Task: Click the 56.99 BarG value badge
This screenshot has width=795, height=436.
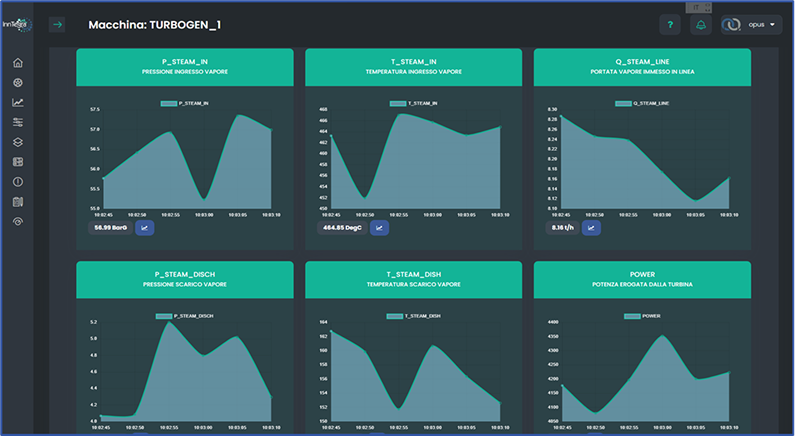Action: 111,228
